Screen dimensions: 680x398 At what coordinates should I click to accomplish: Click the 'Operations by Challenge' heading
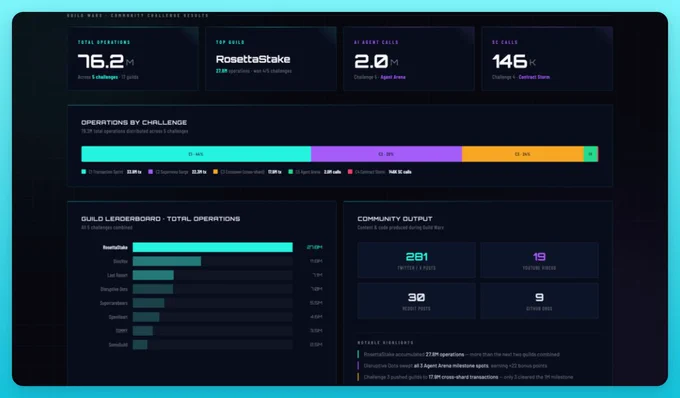(x=134, y=123)
